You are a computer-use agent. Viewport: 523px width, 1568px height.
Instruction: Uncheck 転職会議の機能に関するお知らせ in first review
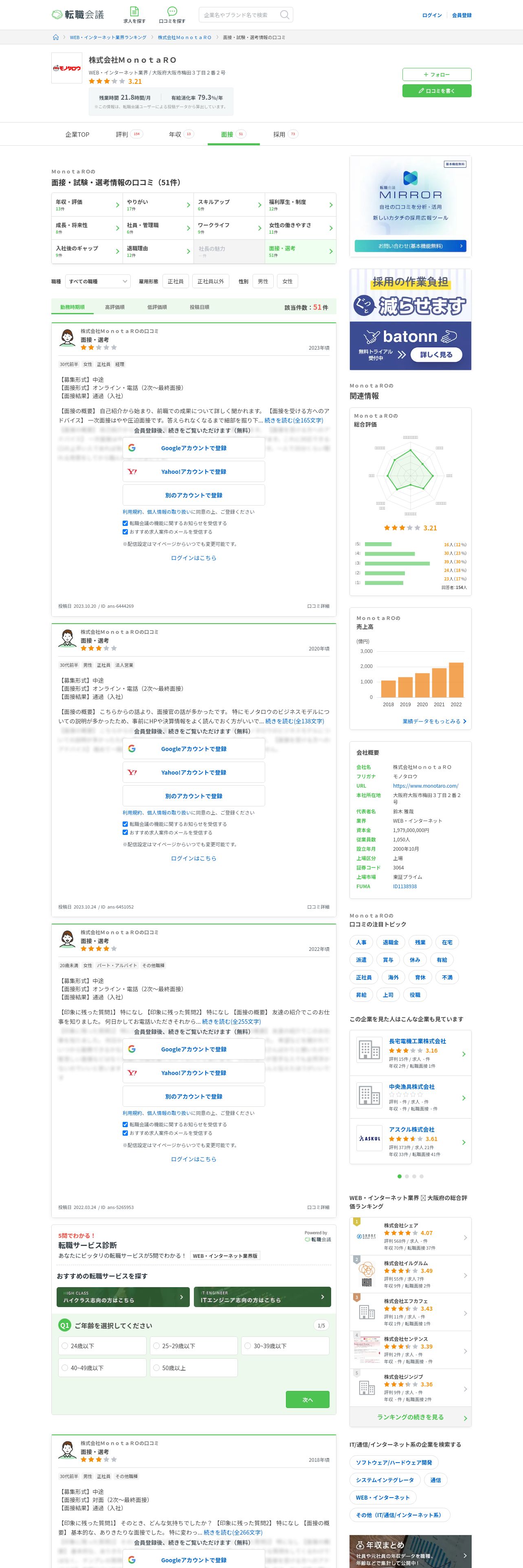(125, 523)
